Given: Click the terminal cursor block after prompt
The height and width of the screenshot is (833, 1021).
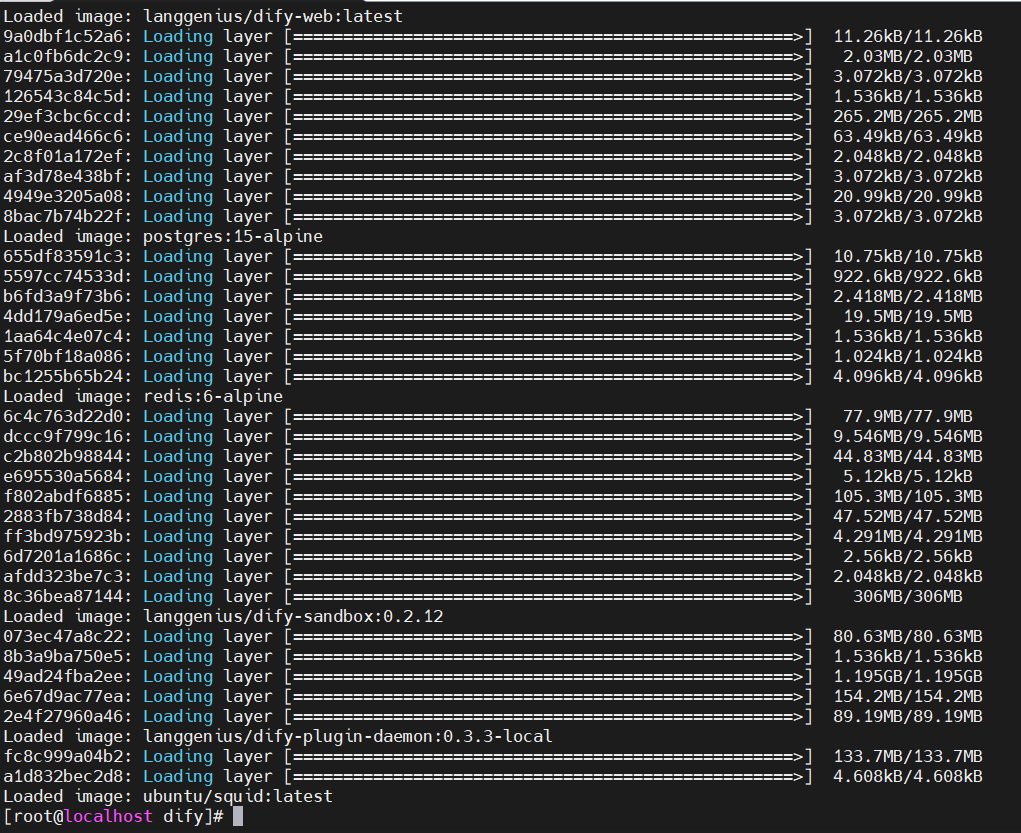Looking at the screenshot, I should coord(238,817).
